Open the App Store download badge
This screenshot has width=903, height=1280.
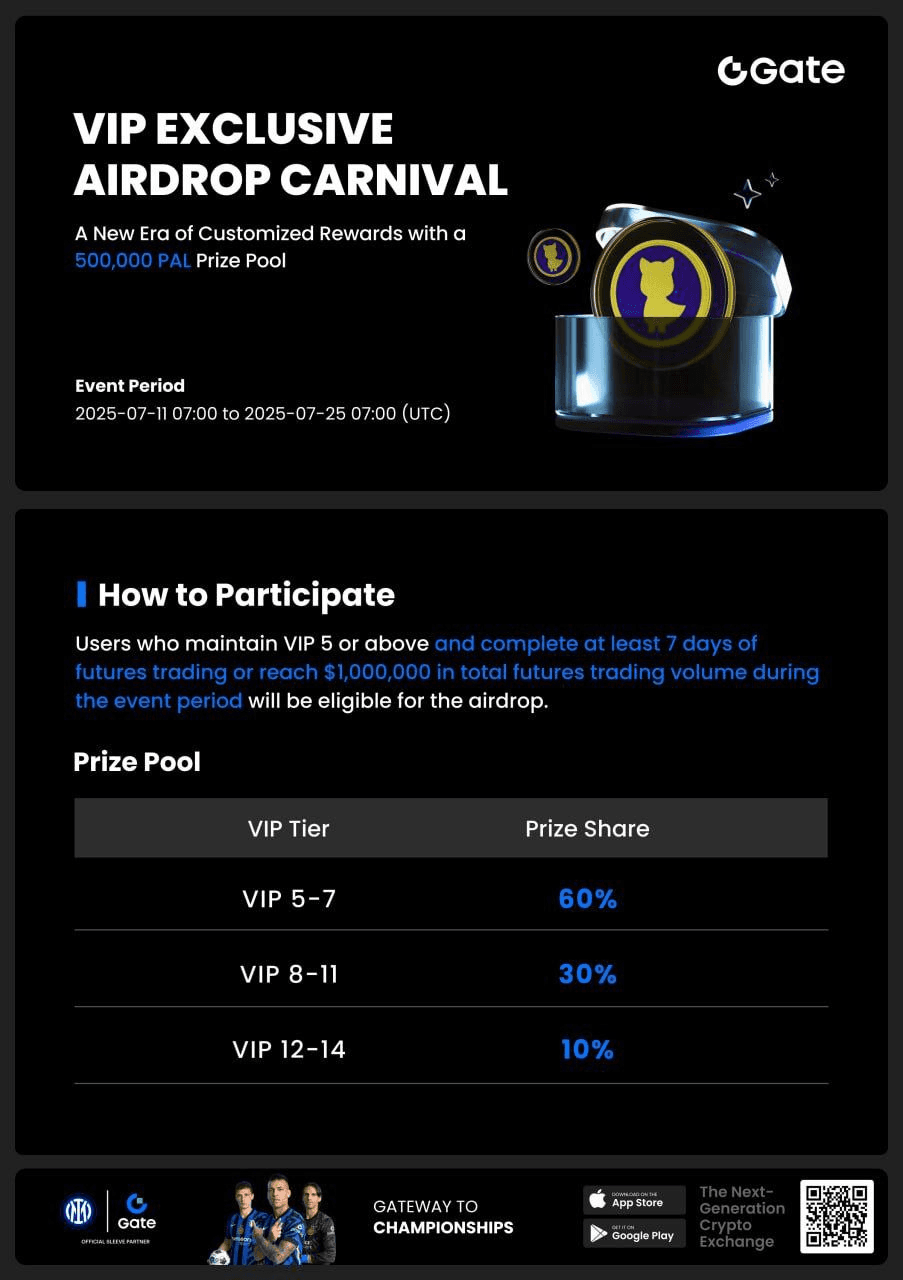[634, 1199]
